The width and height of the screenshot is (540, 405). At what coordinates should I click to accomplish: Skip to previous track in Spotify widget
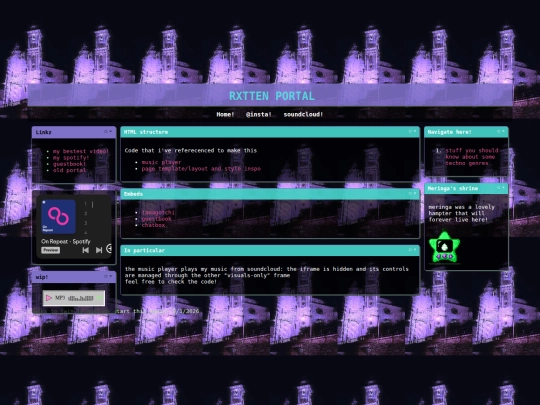[86, 250]
